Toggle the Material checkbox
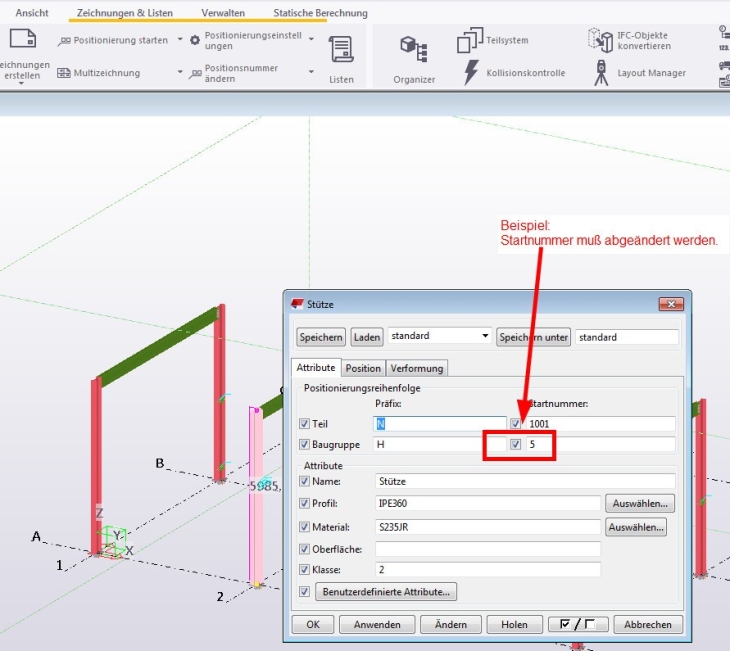The width and height of the screenshot is (730, 651). click(305, 526)
